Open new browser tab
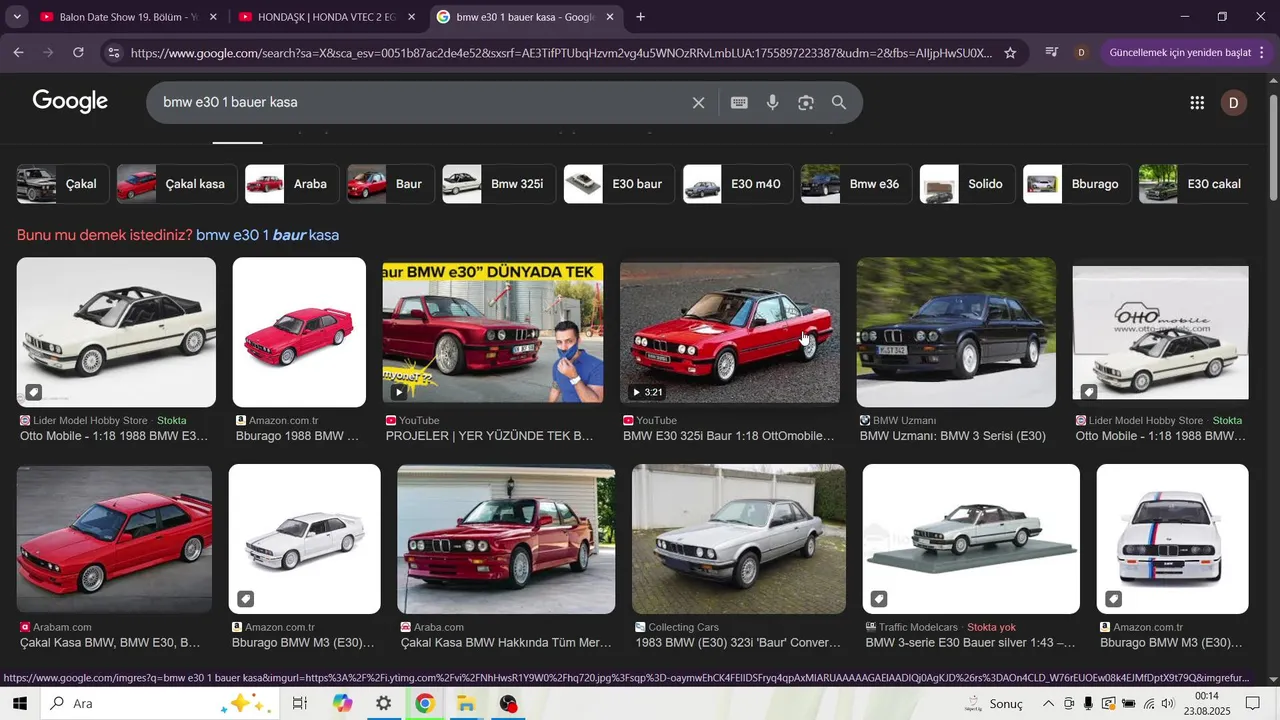Image resolution: width=1280 pixels, height=720 pixels. pyautogui.click(x=641, y=17)
